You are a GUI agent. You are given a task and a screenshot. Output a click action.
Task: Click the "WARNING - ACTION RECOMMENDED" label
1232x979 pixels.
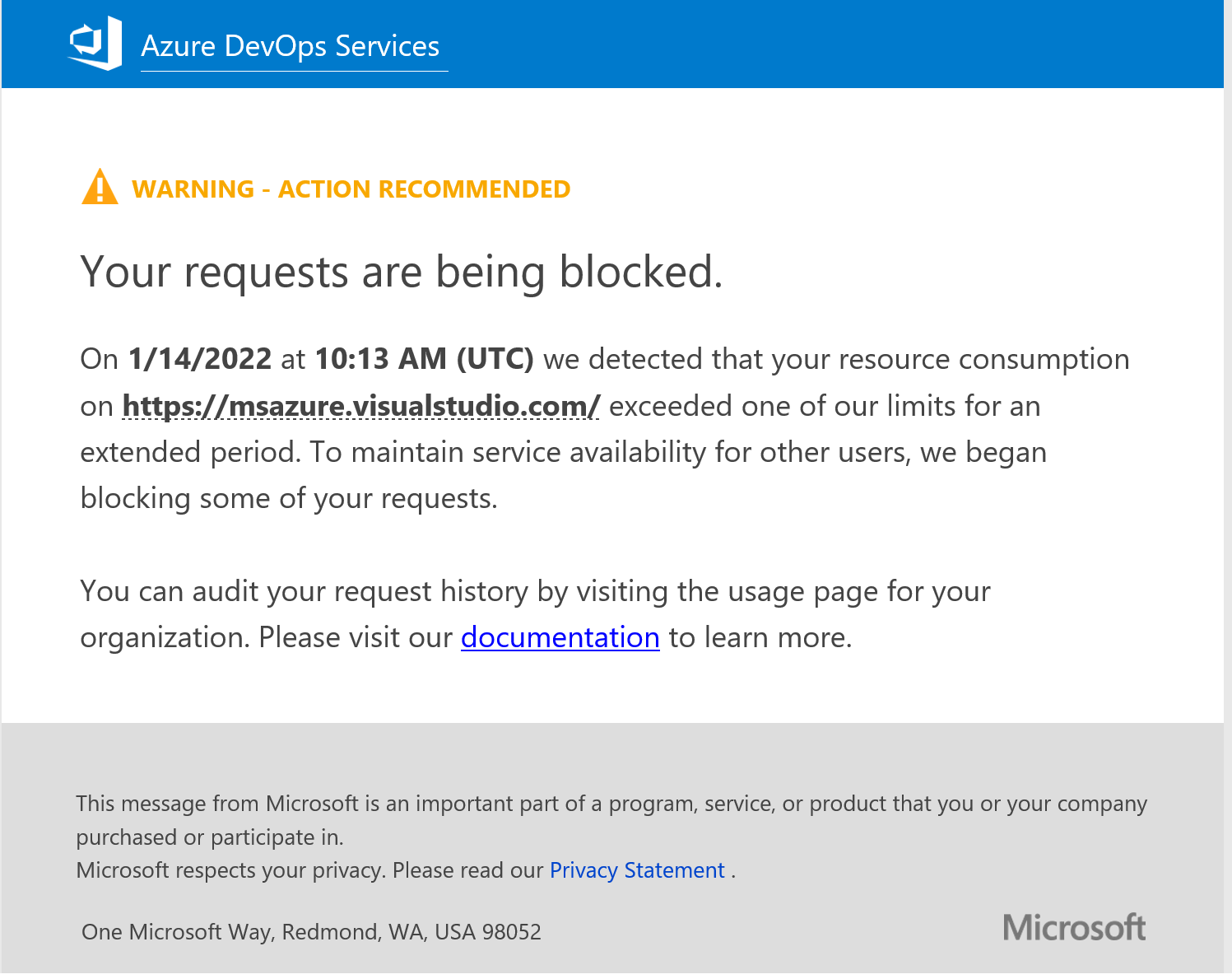coord(351,189)
